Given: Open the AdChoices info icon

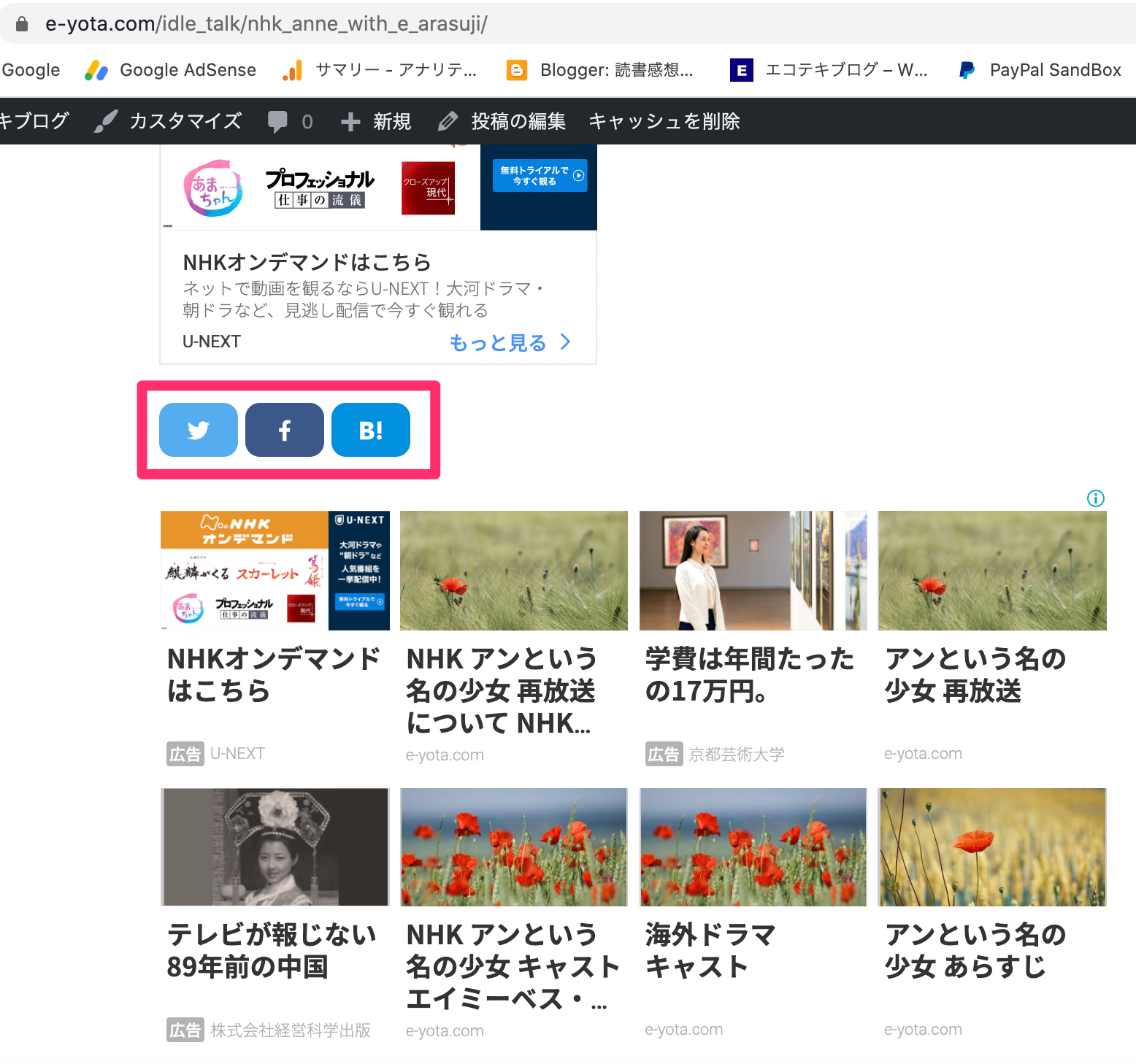Looking at the screenshot, I should (1095, 498).
